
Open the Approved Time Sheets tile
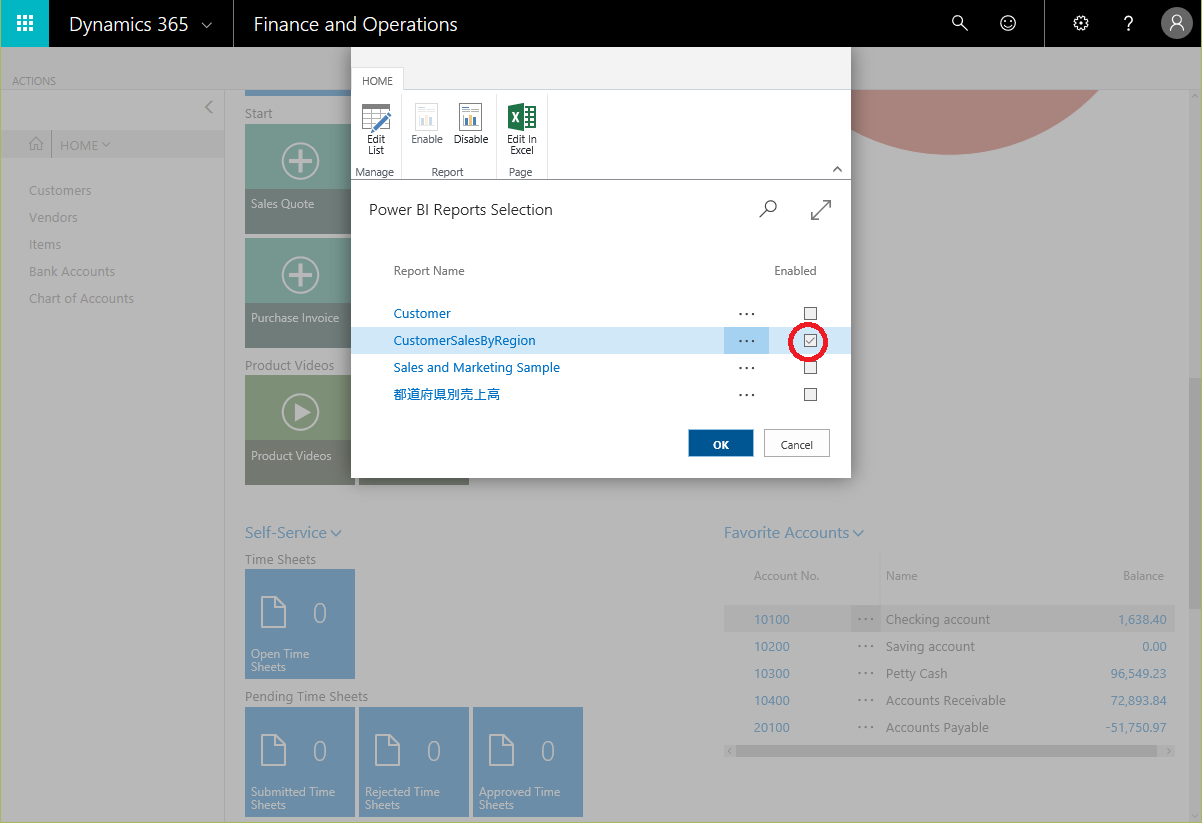click(528, 762)
